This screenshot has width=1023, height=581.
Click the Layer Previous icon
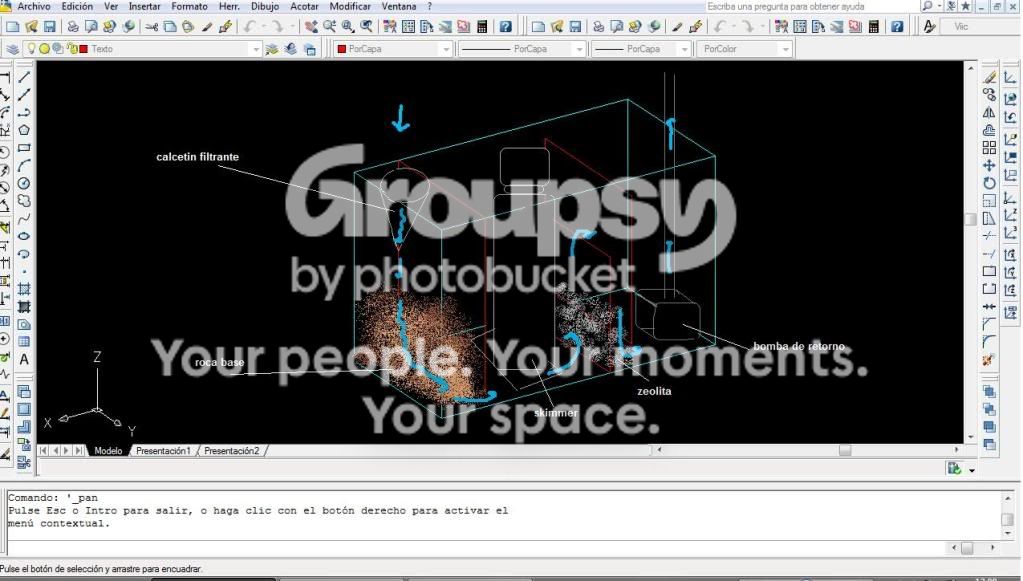click(291, 50)
